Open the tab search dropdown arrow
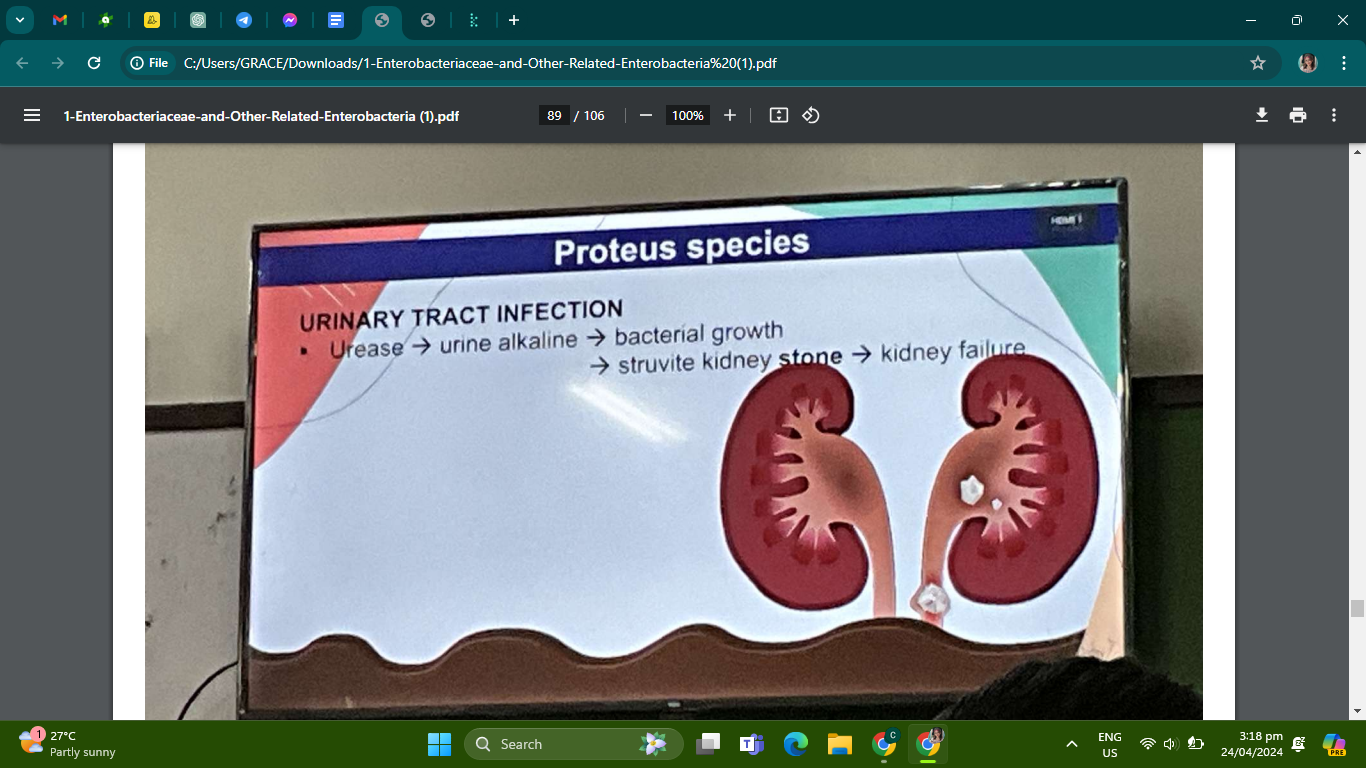Viewport: 1366px width, 768px height. [x=19, y=20]
